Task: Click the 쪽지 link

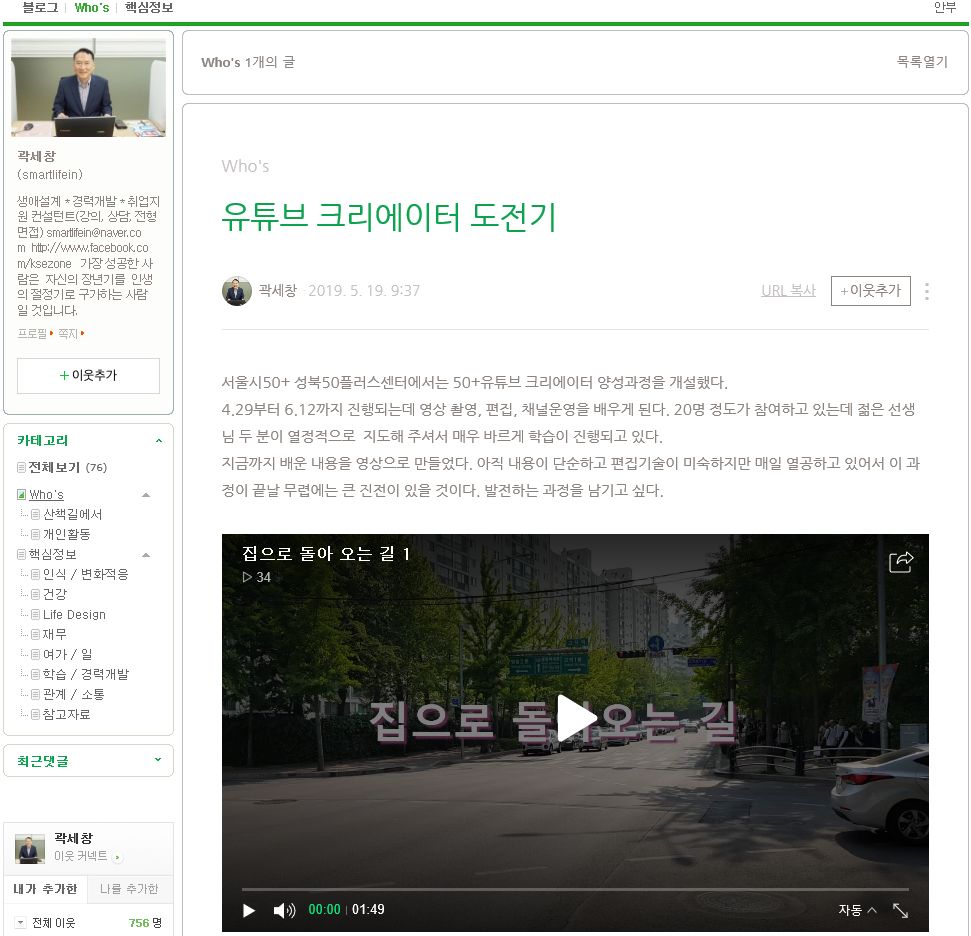Action: 68,334
